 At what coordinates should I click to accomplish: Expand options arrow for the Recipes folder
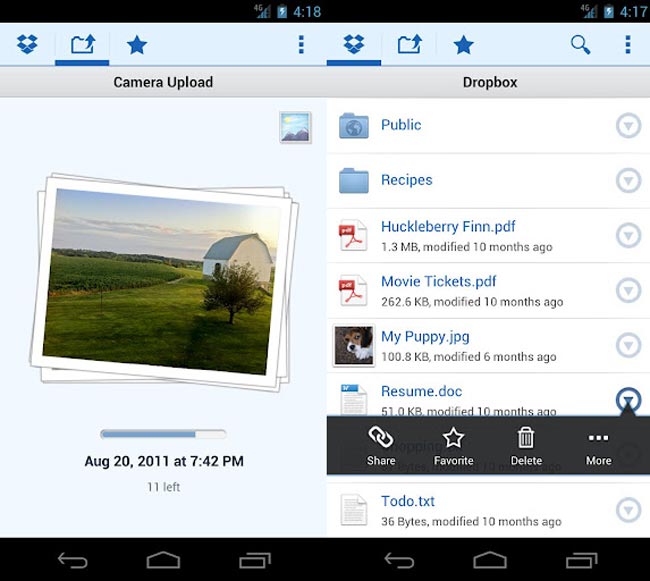click(628, 181)
